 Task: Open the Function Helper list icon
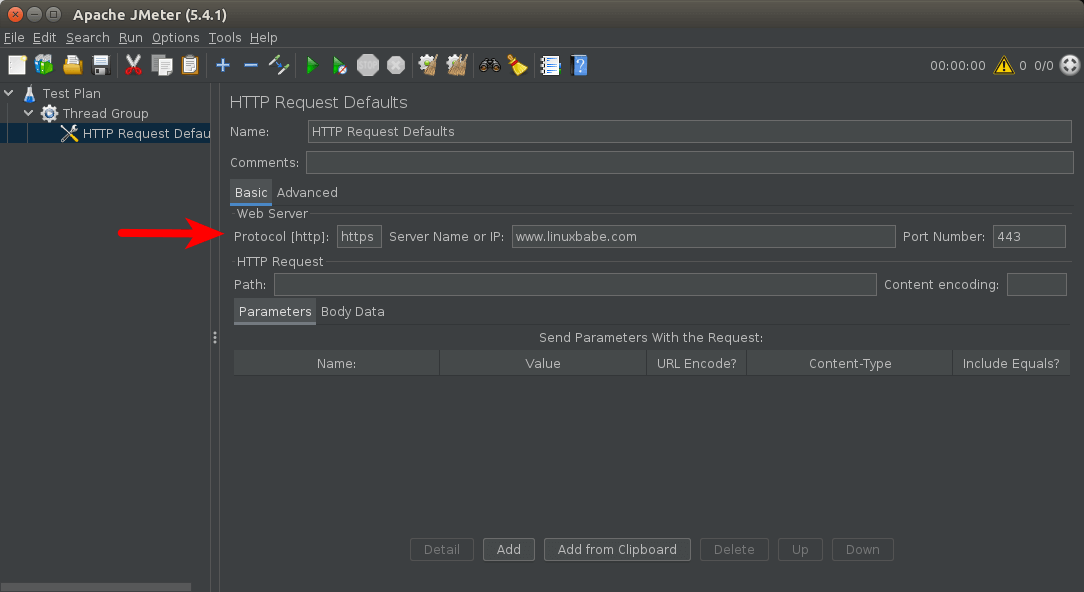(x=550, y=66)
